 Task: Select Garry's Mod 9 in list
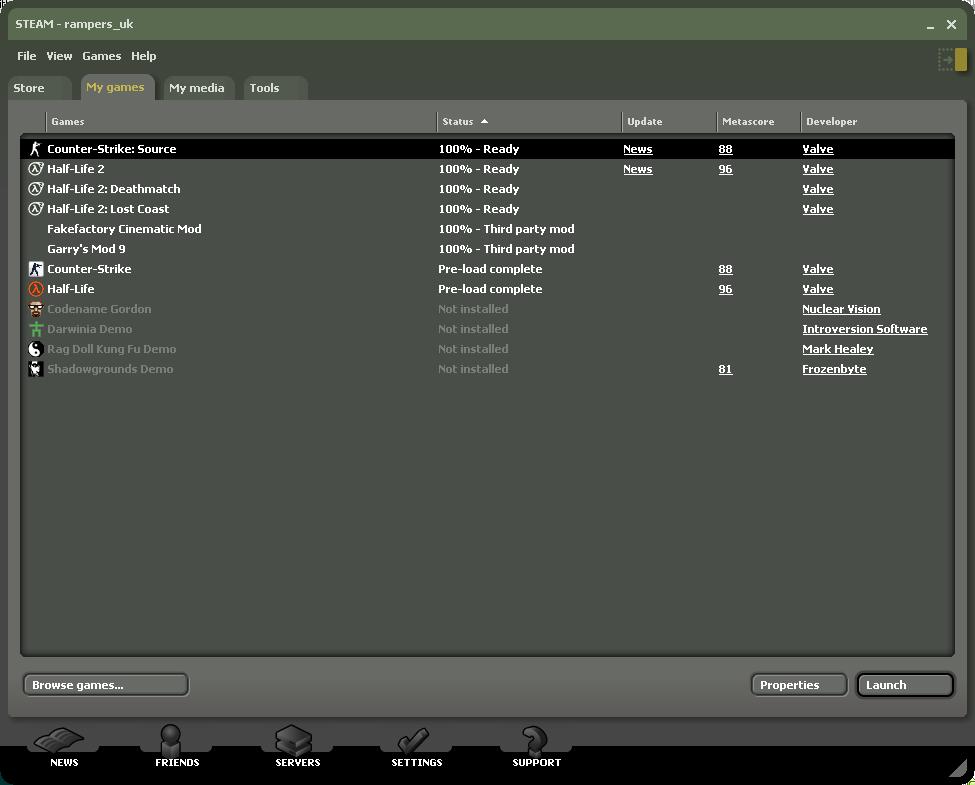(x=86, y=249)
